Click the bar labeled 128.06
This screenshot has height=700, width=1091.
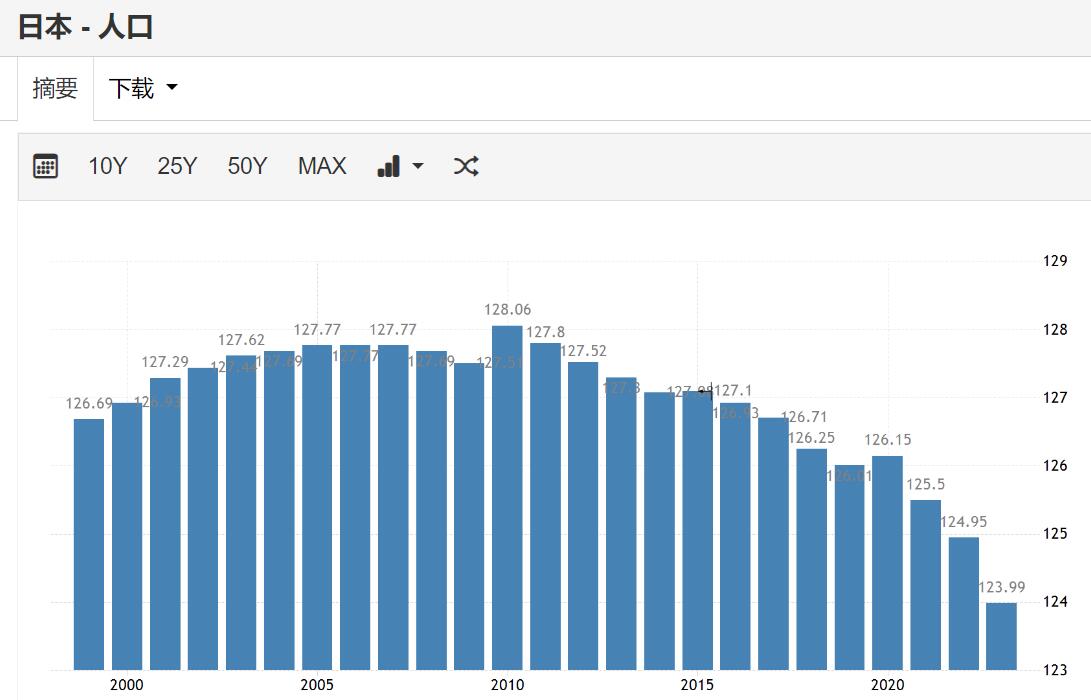[507, 498]
